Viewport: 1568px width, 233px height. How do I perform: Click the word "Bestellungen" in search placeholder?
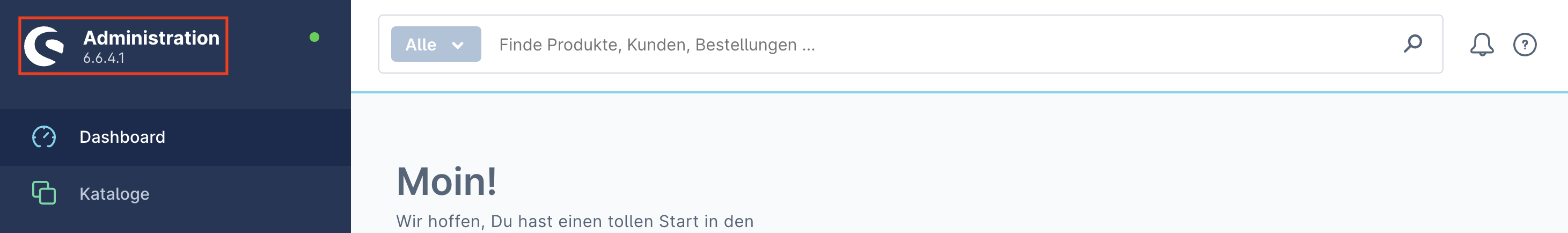pos(746,45)
